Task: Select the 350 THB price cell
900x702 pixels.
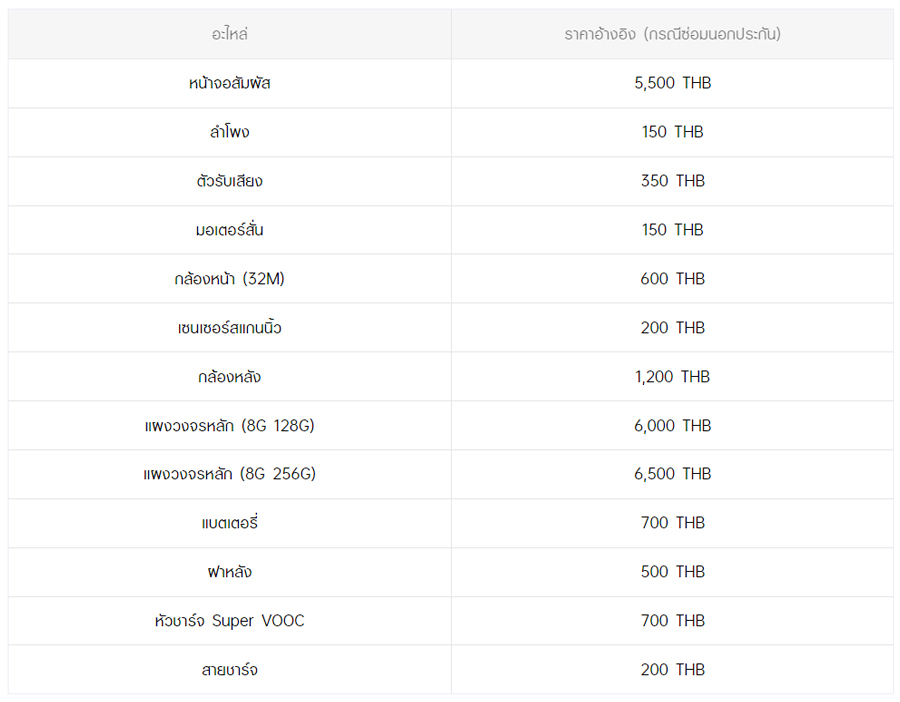Action: coord(672,181)
